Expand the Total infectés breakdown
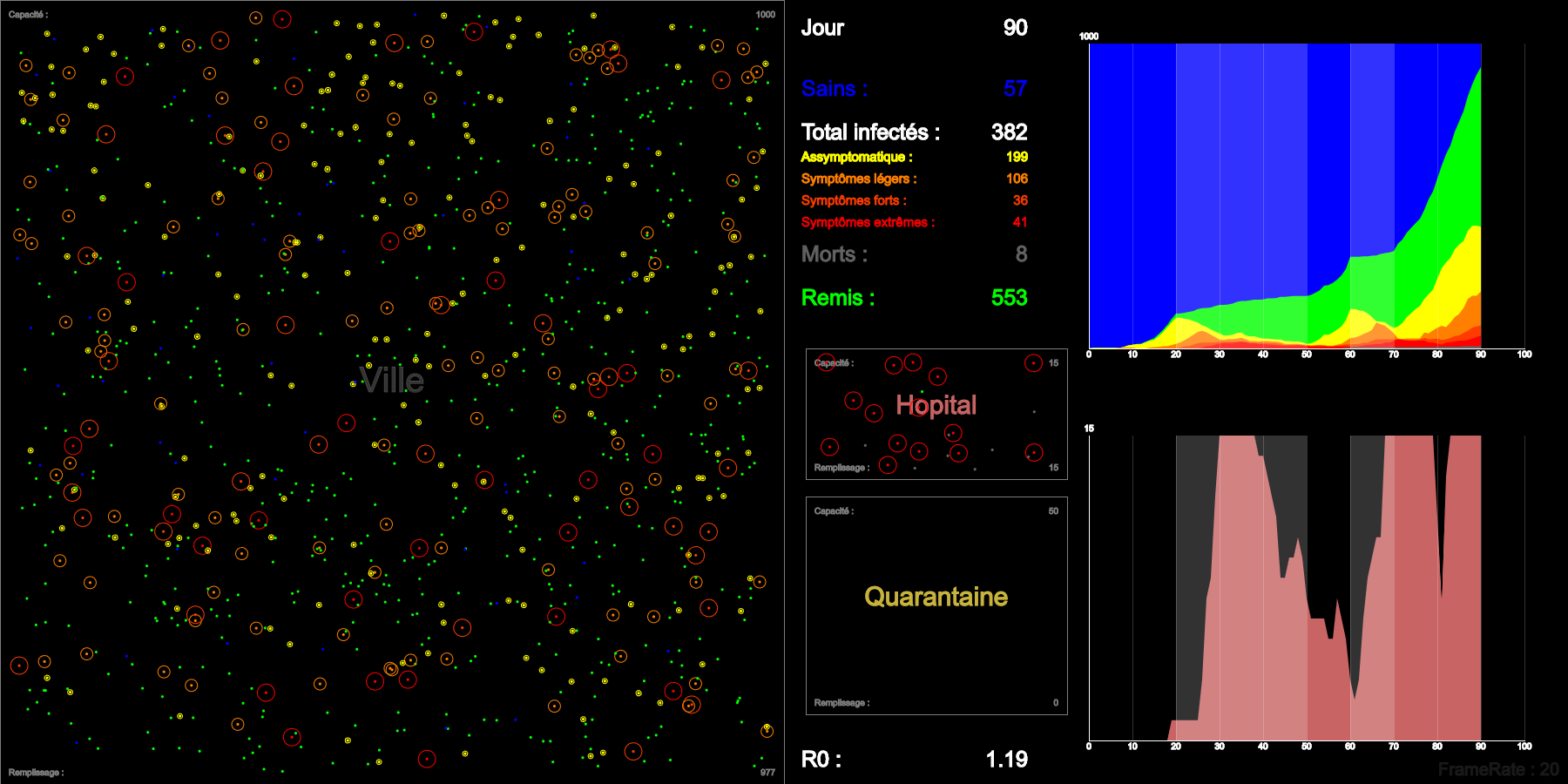Viewport: 1568px width, 784px height. (x=870, y=132)
